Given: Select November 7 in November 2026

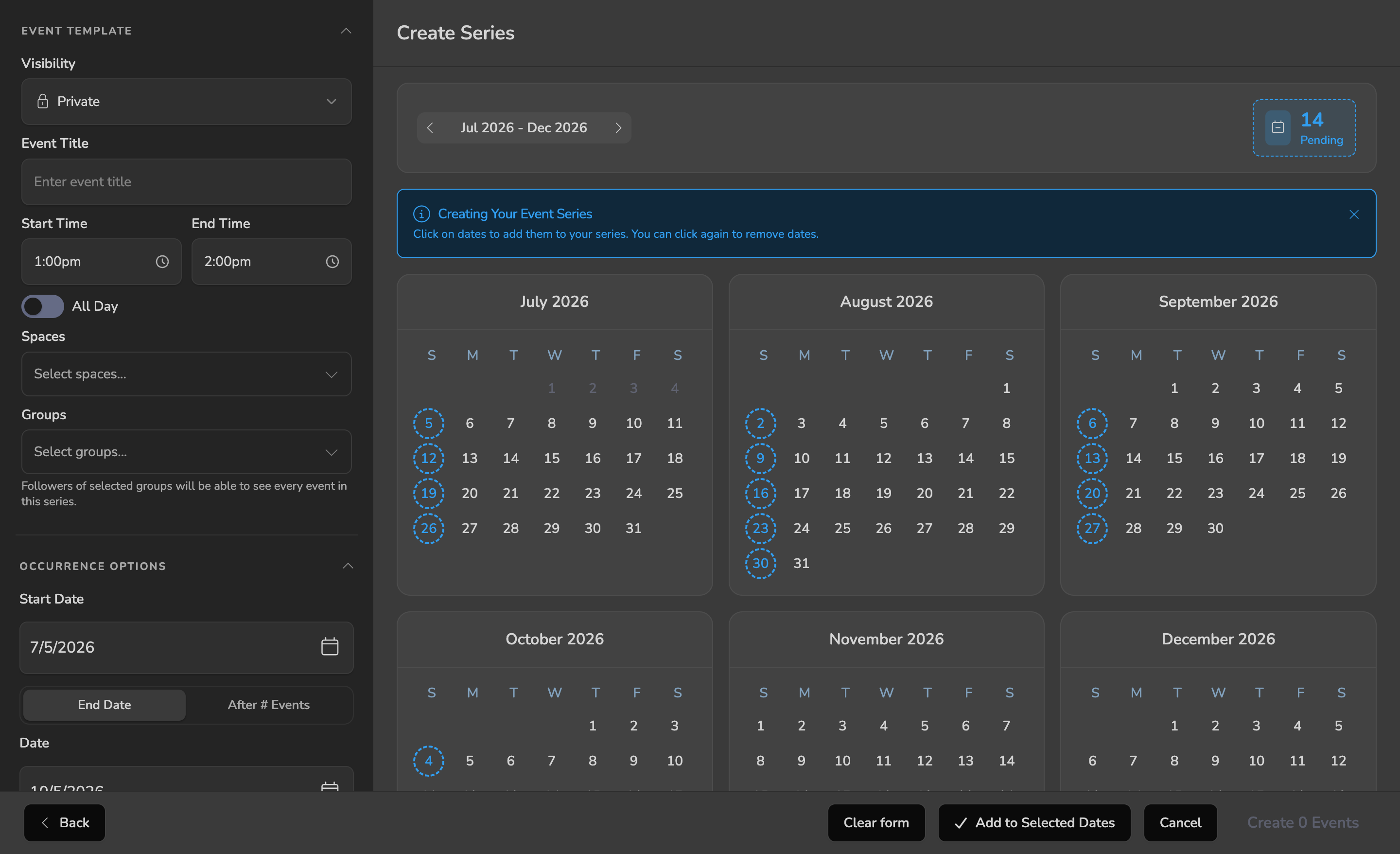Looking at the screenshot, I should click(x=1006, y=726).
